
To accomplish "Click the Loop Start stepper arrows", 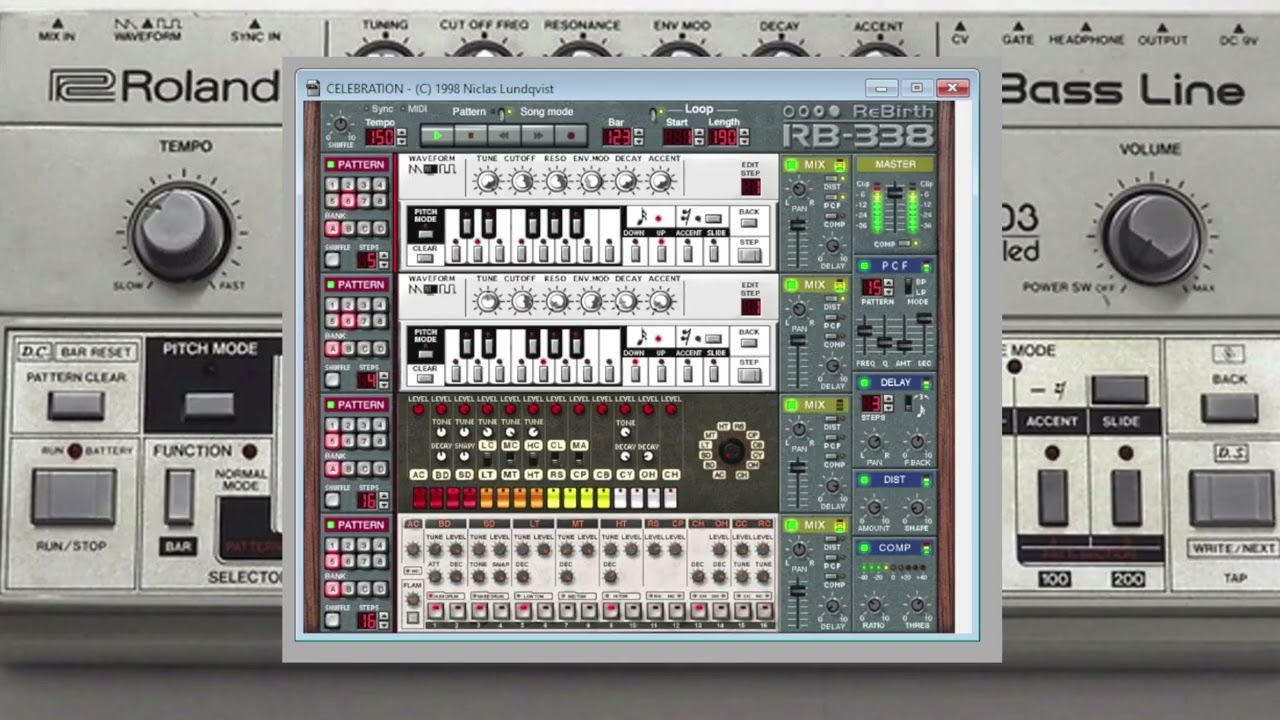I will point(698,137).
